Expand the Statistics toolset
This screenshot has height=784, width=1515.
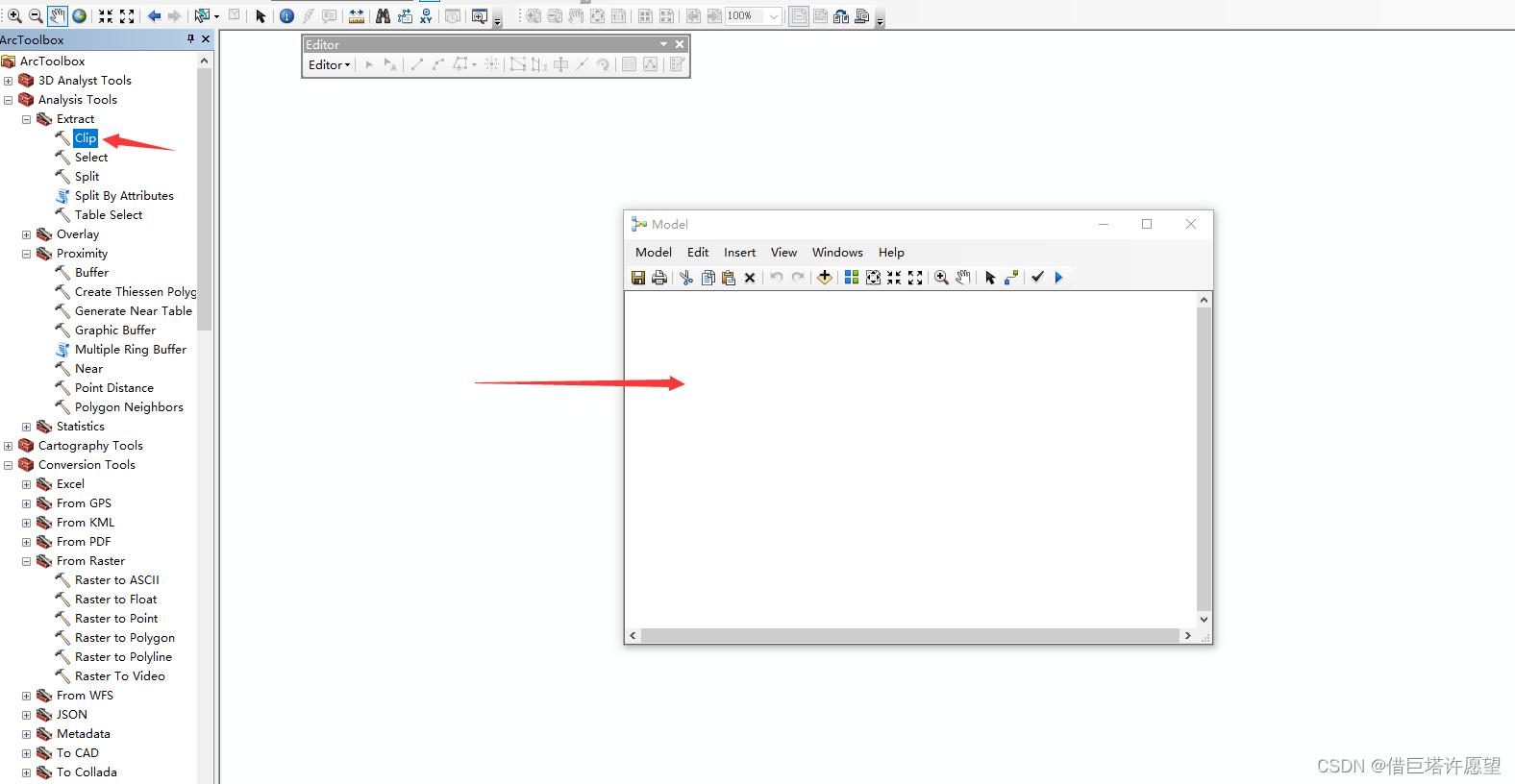(26, 427)
